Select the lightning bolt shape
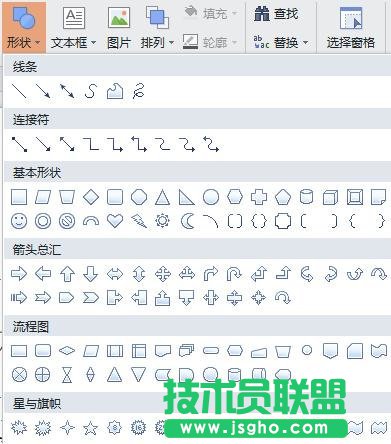 139,221
